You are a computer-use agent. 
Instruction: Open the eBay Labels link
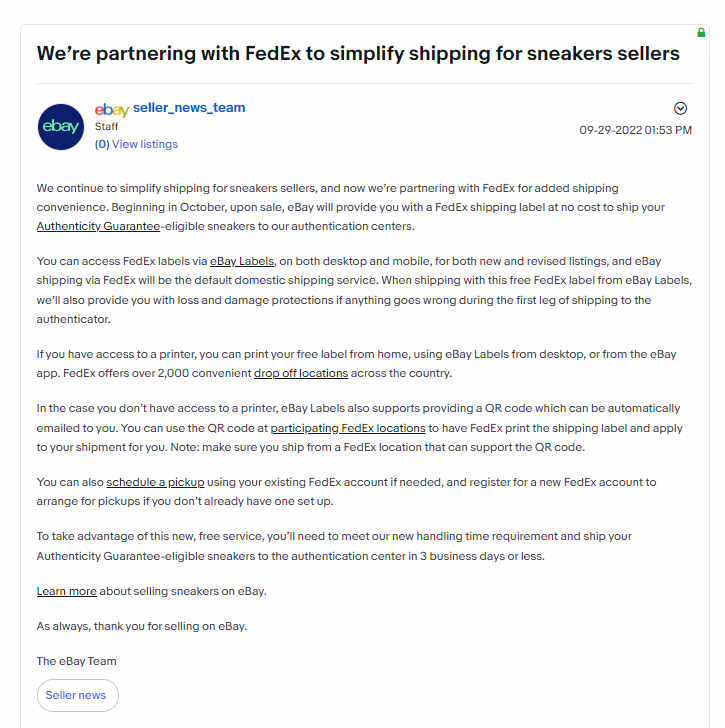click(242, 261)
